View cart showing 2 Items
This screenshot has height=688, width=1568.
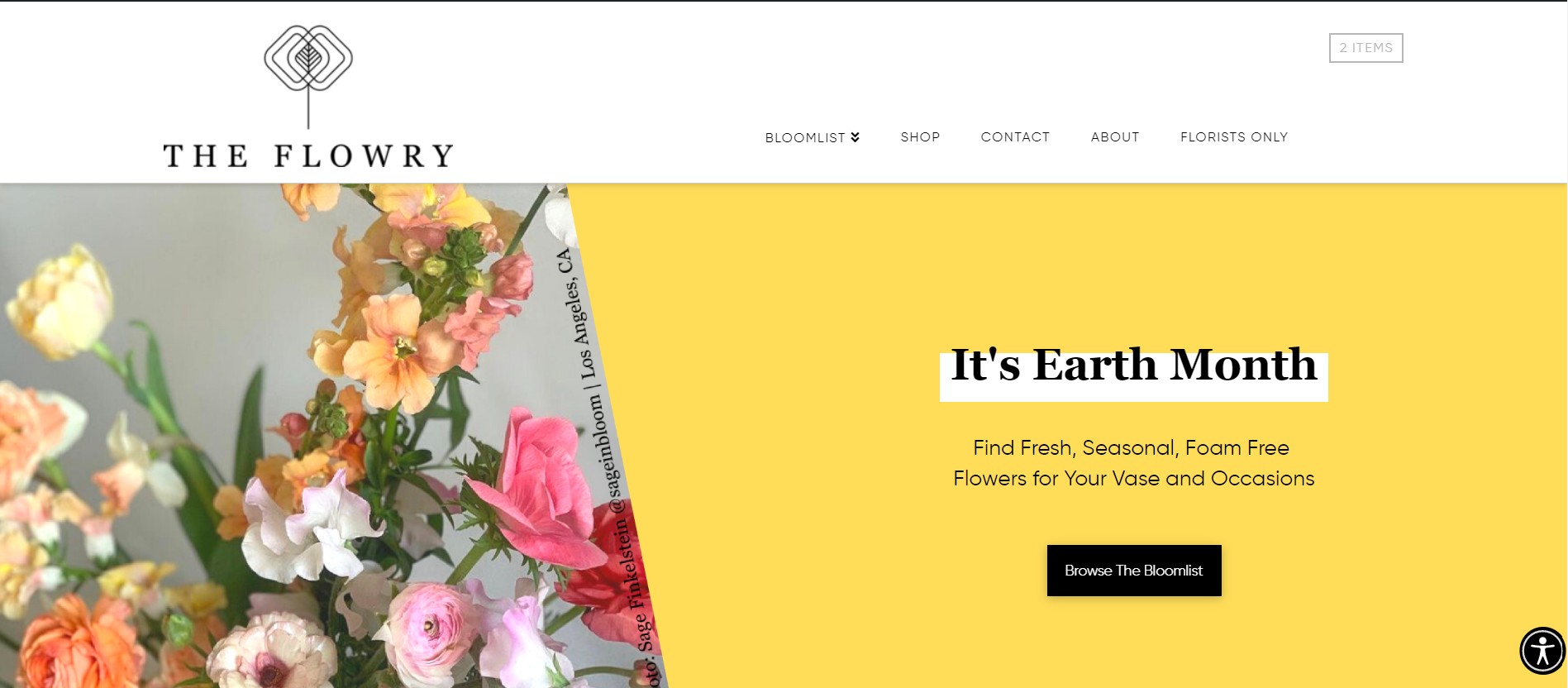[x=1365, y=48]
